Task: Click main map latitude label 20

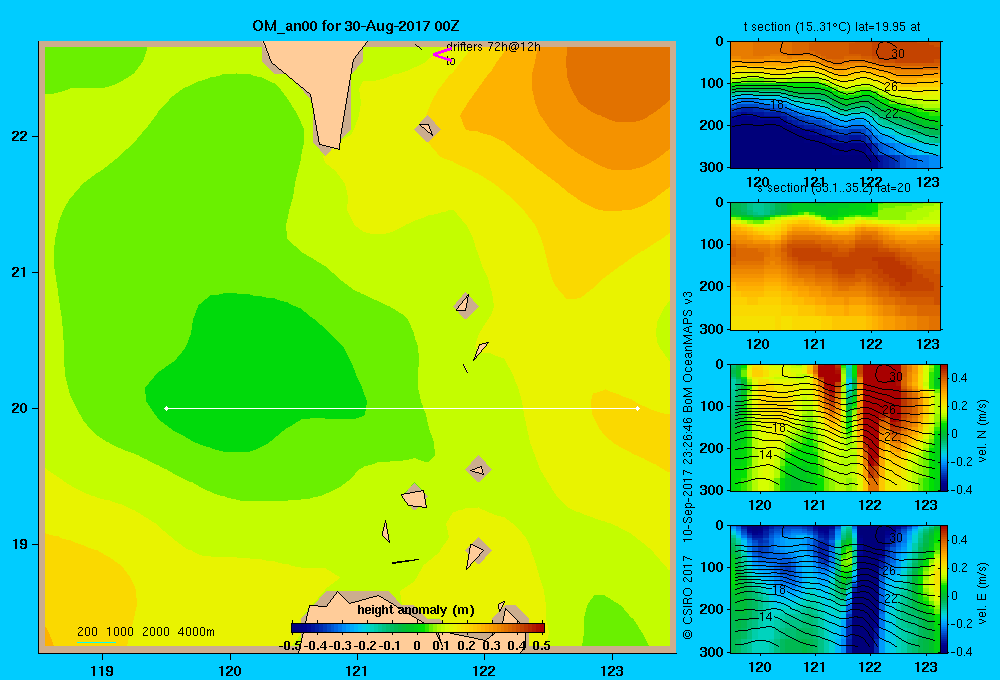Action: (19, 408)
